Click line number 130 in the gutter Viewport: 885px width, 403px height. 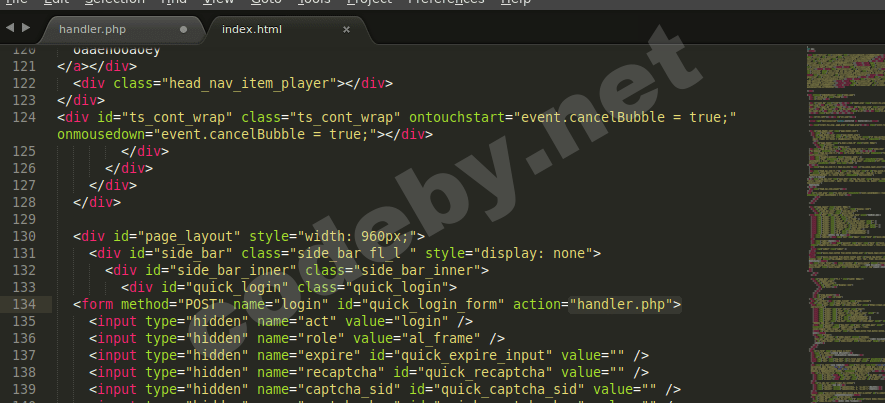tap(24, 236)
